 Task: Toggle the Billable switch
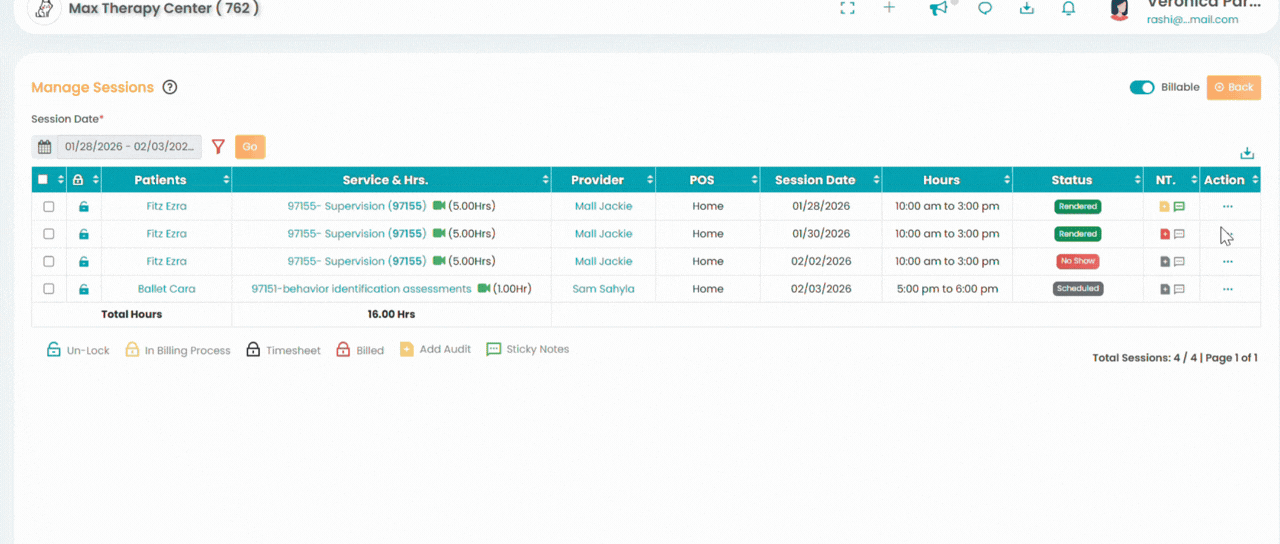(x=1141, y=87)
